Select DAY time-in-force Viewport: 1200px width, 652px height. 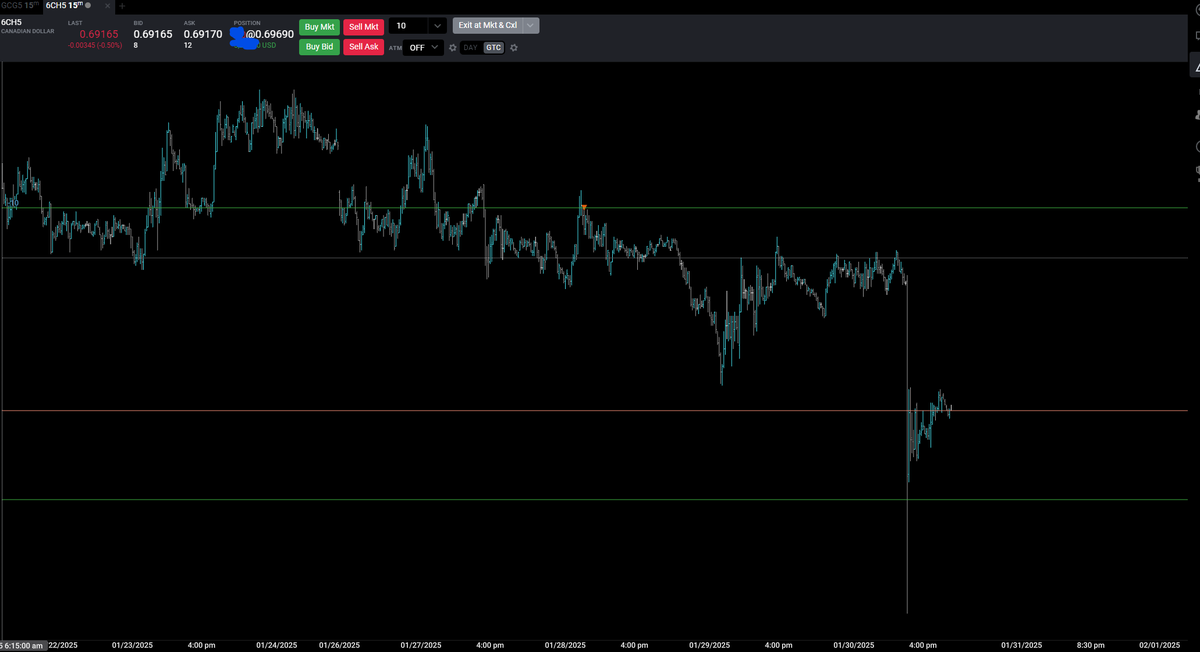pyautogui.click(x=471, y=47)
